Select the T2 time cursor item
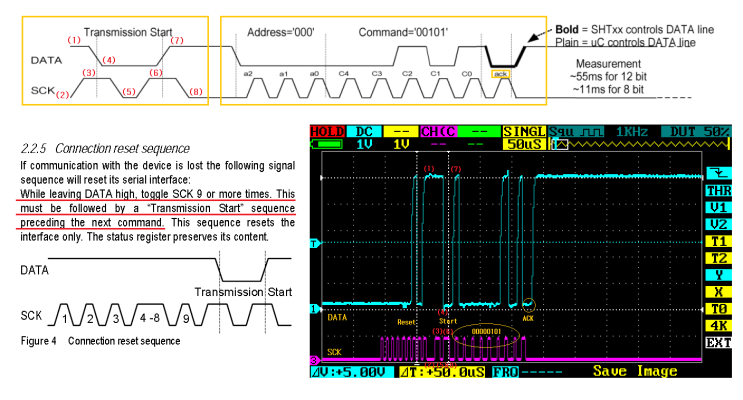The height and width of the screenshot is (400, 743). pos(719,258)
